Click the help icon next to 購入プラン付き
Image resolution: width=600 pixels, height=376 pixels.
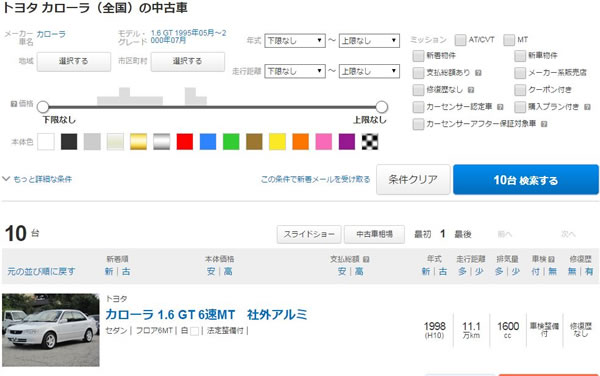(587, 107)
